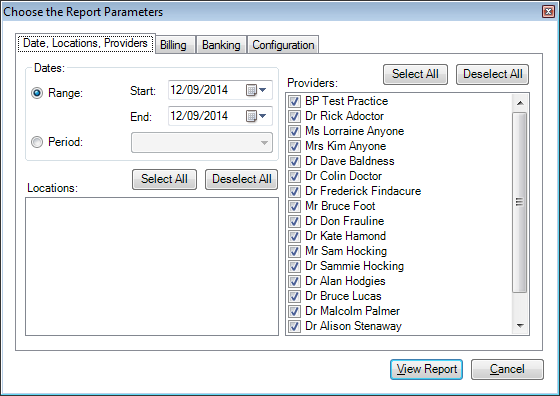Viewport: 560px width, 396px height.
Task: Go to the Configuration tab
Action: pyautogui.click(x=283, y=45)
